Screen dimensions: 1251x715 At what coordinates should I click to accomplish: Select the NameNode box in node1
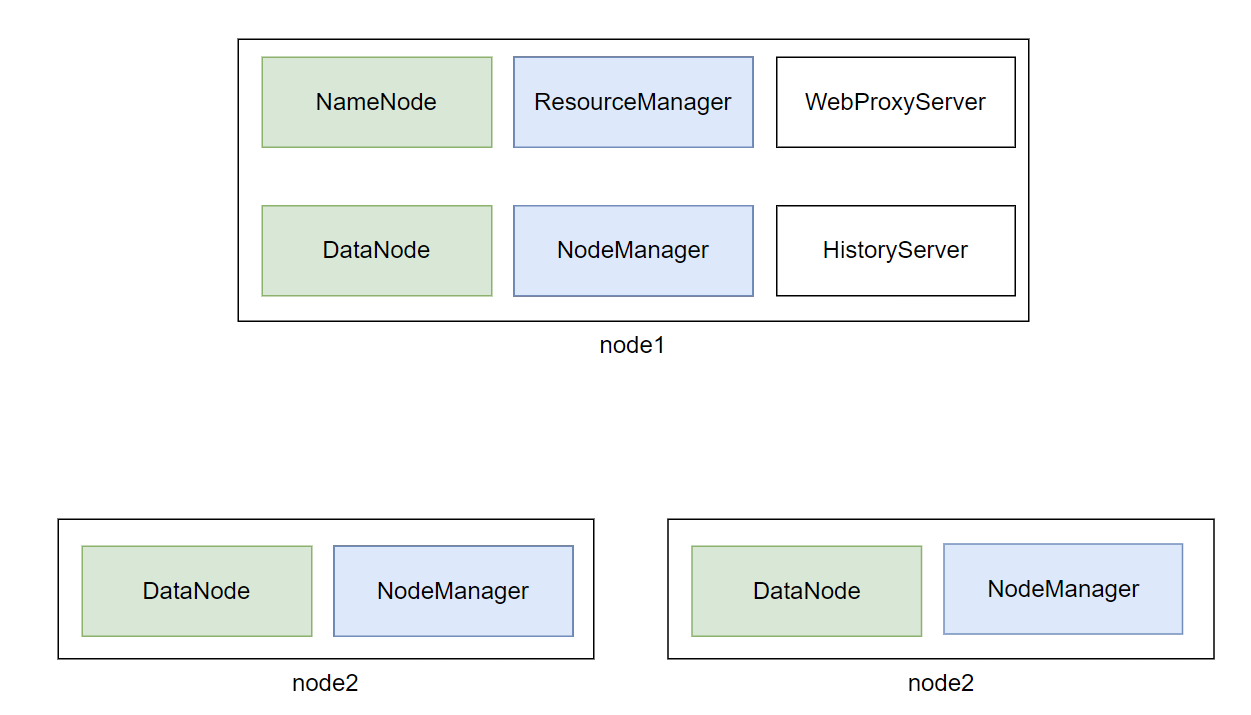(x=376, y=101)
